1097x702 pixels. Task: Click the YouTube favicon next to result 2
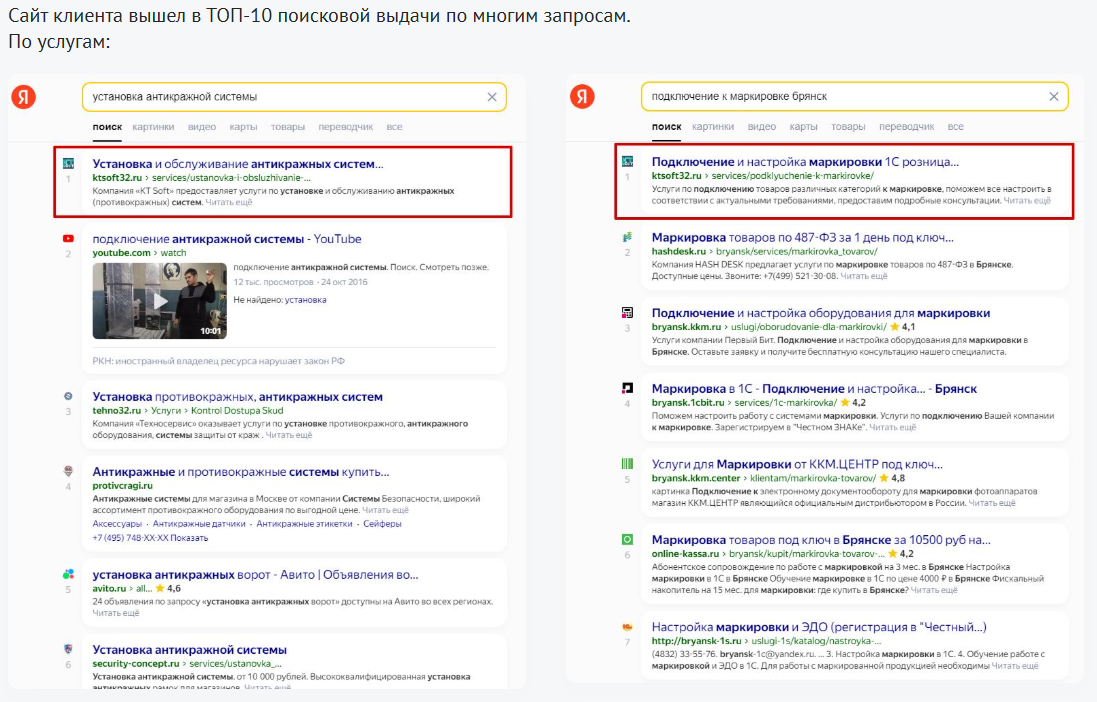(x=68, y=239)
